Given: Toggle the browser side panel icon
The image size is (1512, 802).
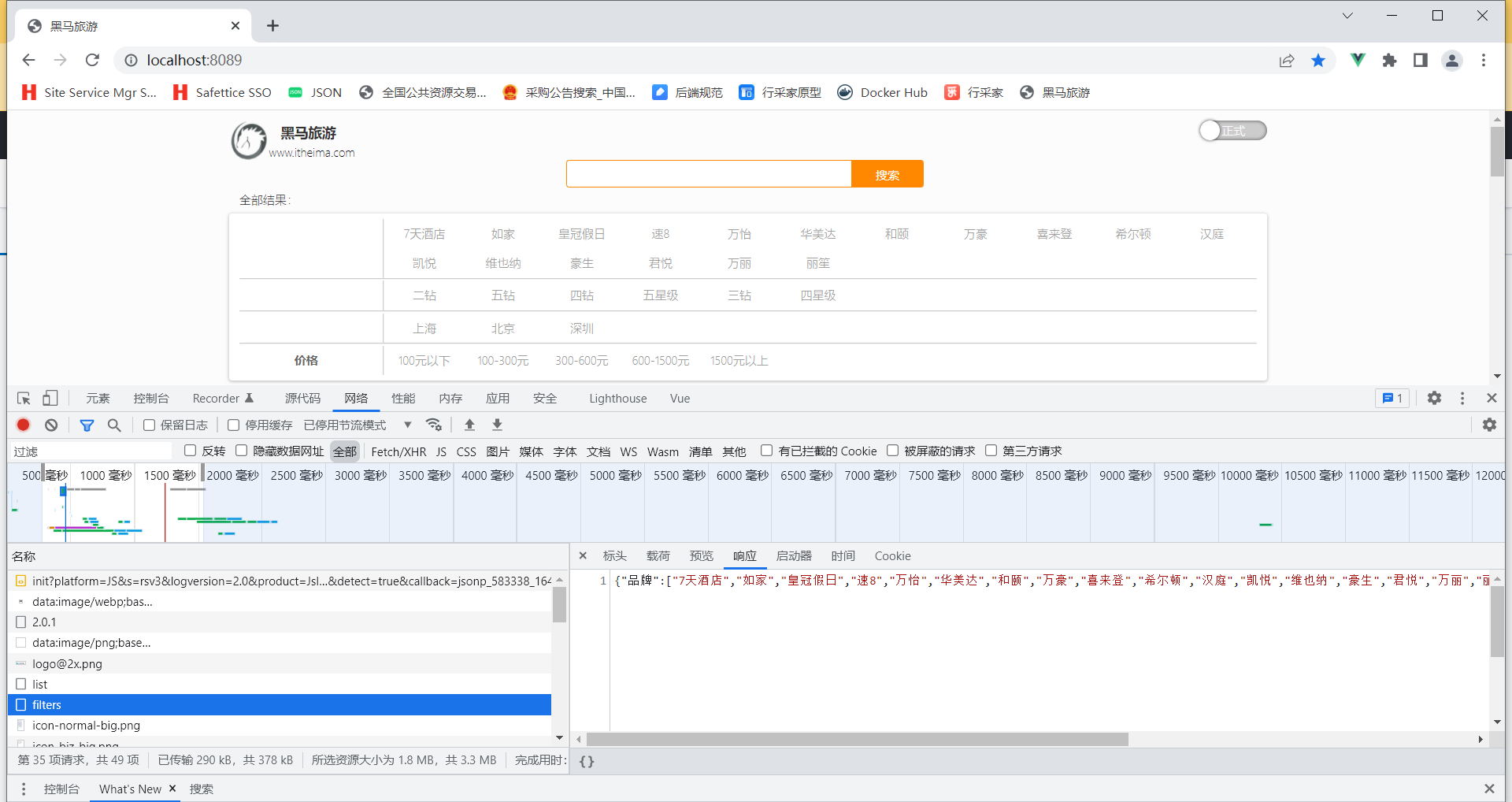Looking at the screenshot, I should [x=1421, y=61].
